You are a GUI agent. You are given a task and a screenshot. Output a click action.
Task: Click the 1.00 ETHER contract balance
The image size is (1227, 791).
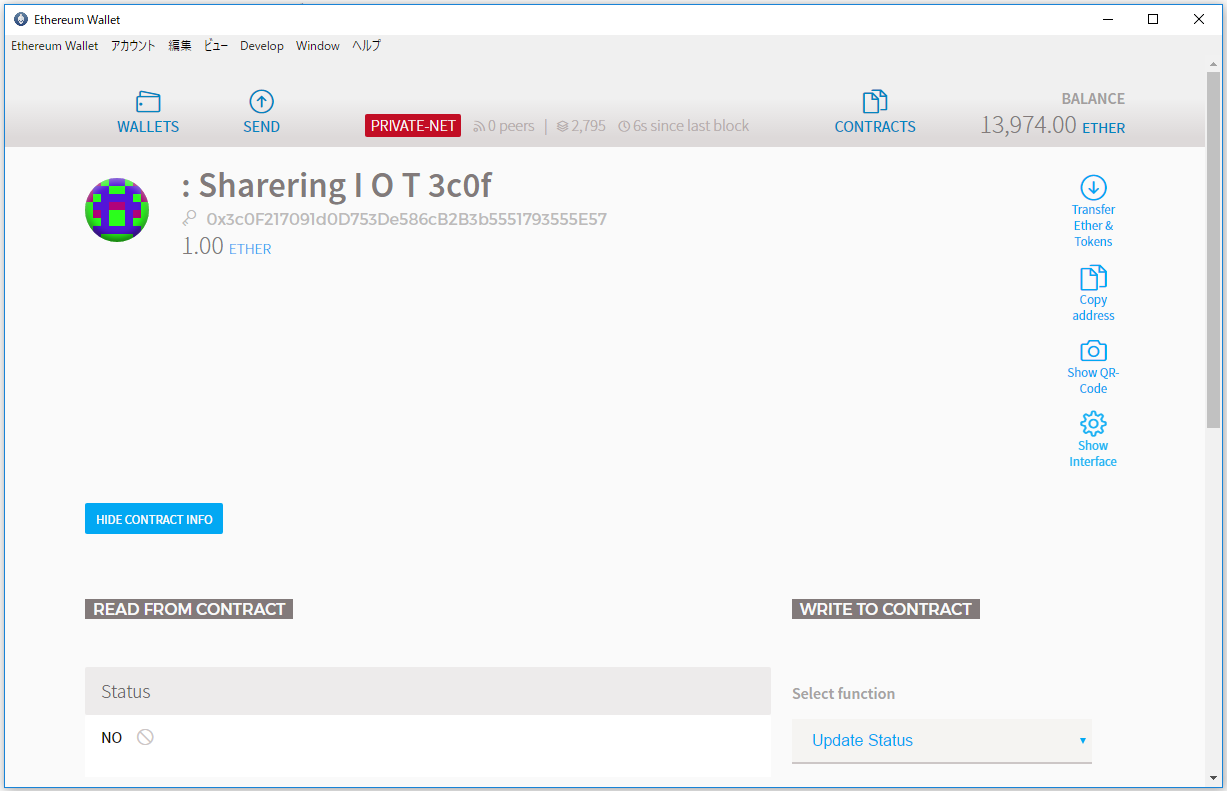click(x=226, y=247)
